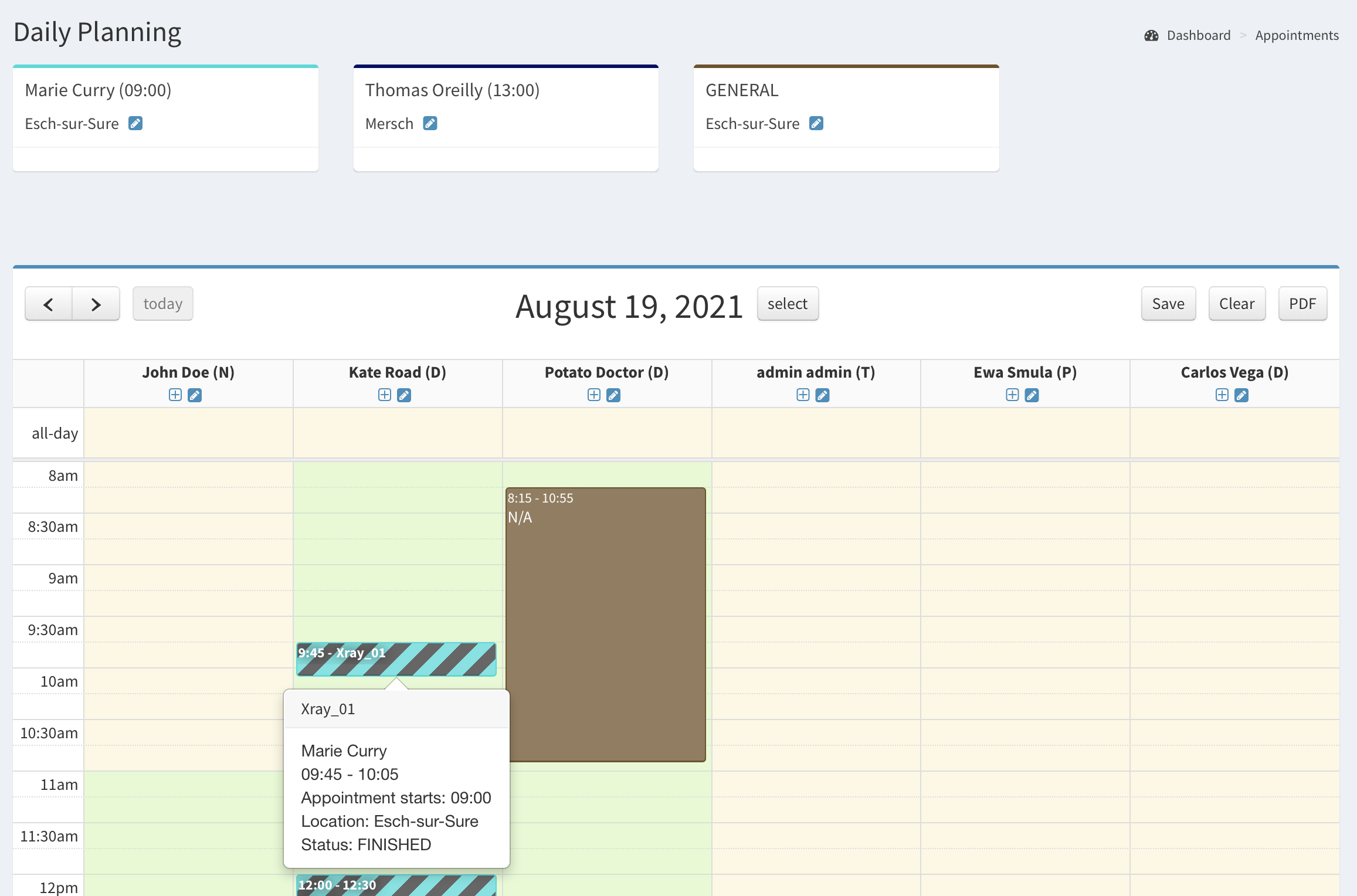1357x896 pixels.
Task: Export the schedule as PDF
Action: [x=1302, y=304]
